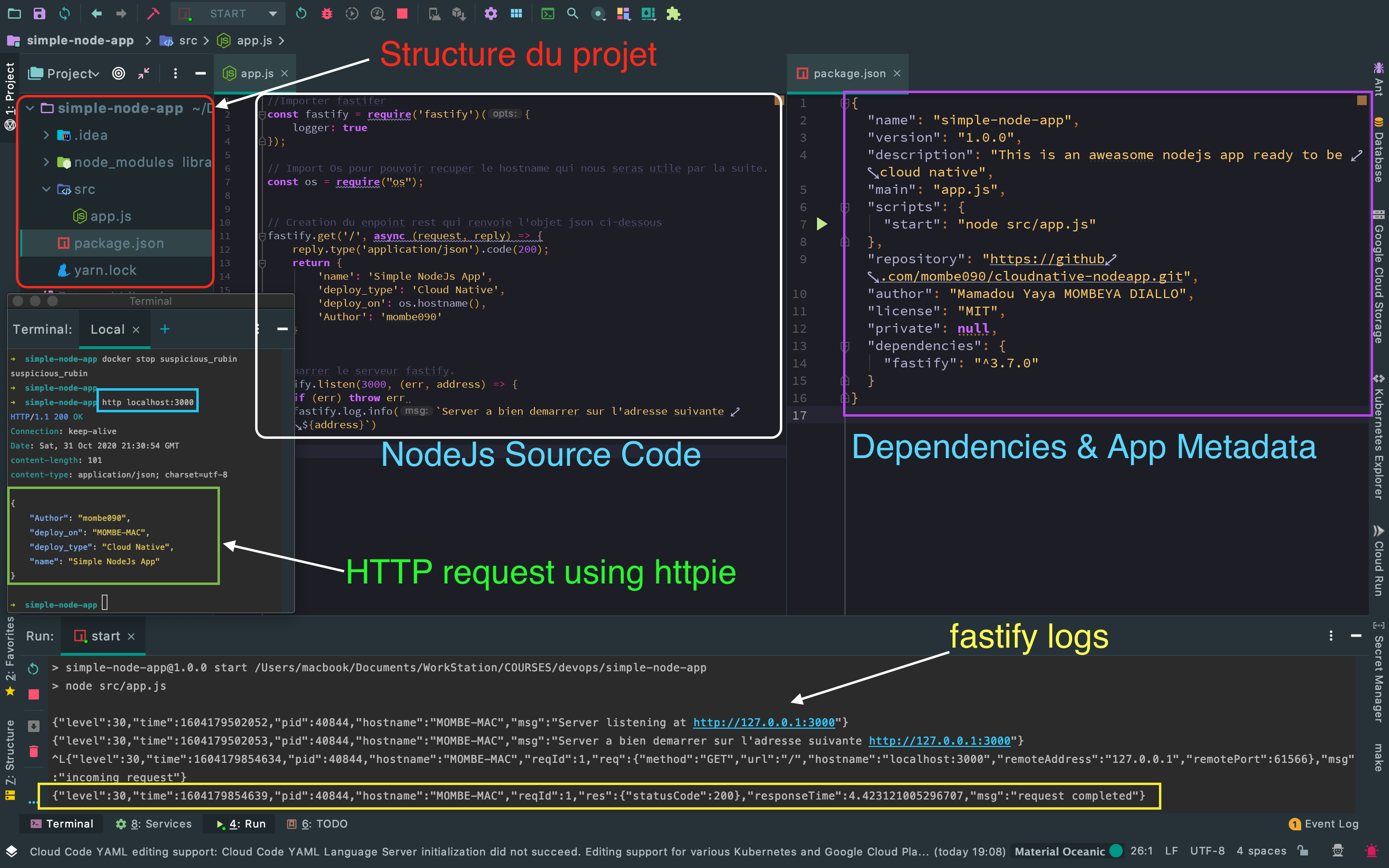Click the terminal icon in top toolbar

coord(547,13)
